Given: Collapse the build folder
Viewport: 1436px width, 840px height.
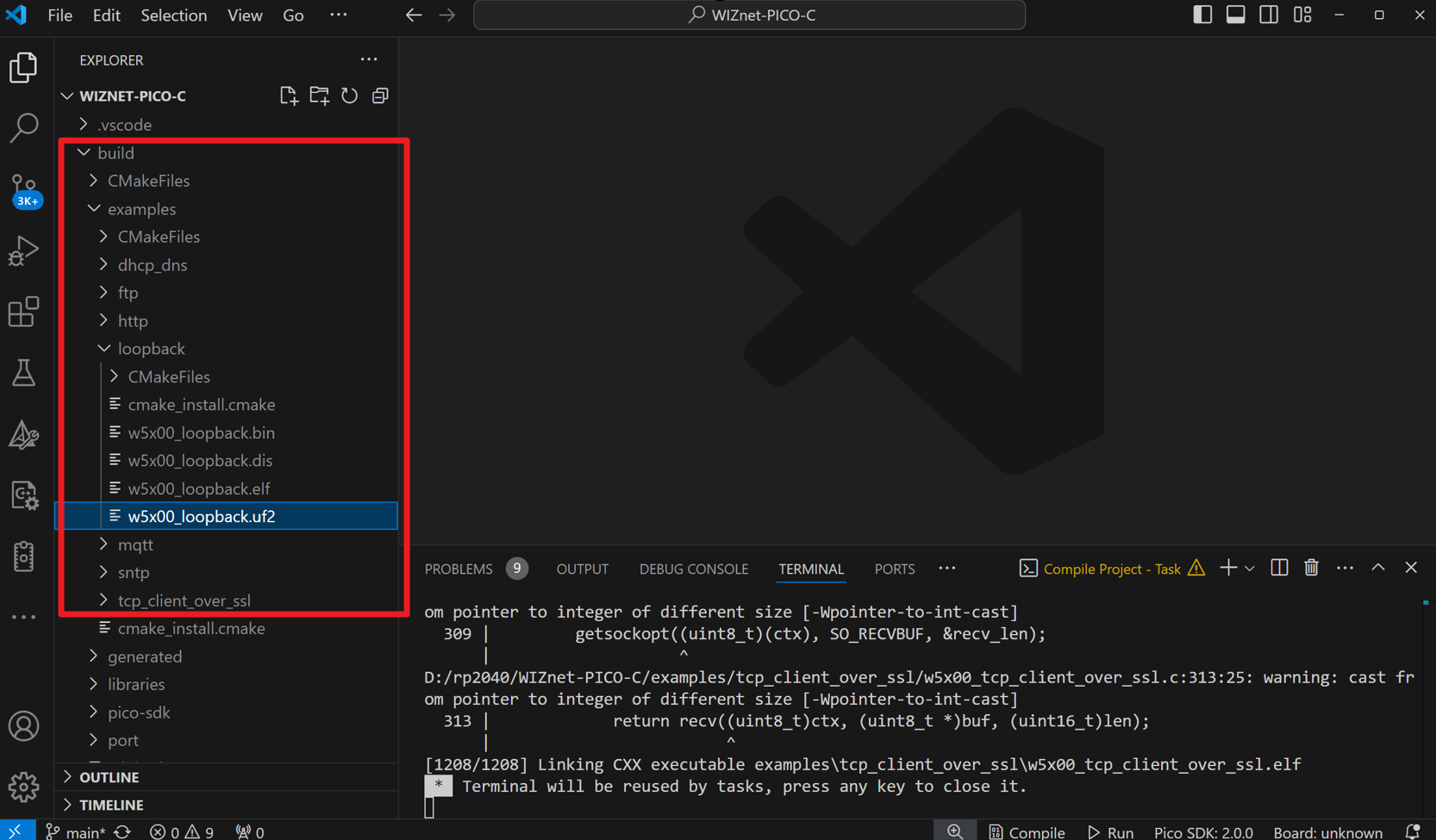Looking at the screenshot, I should [116, 152].
